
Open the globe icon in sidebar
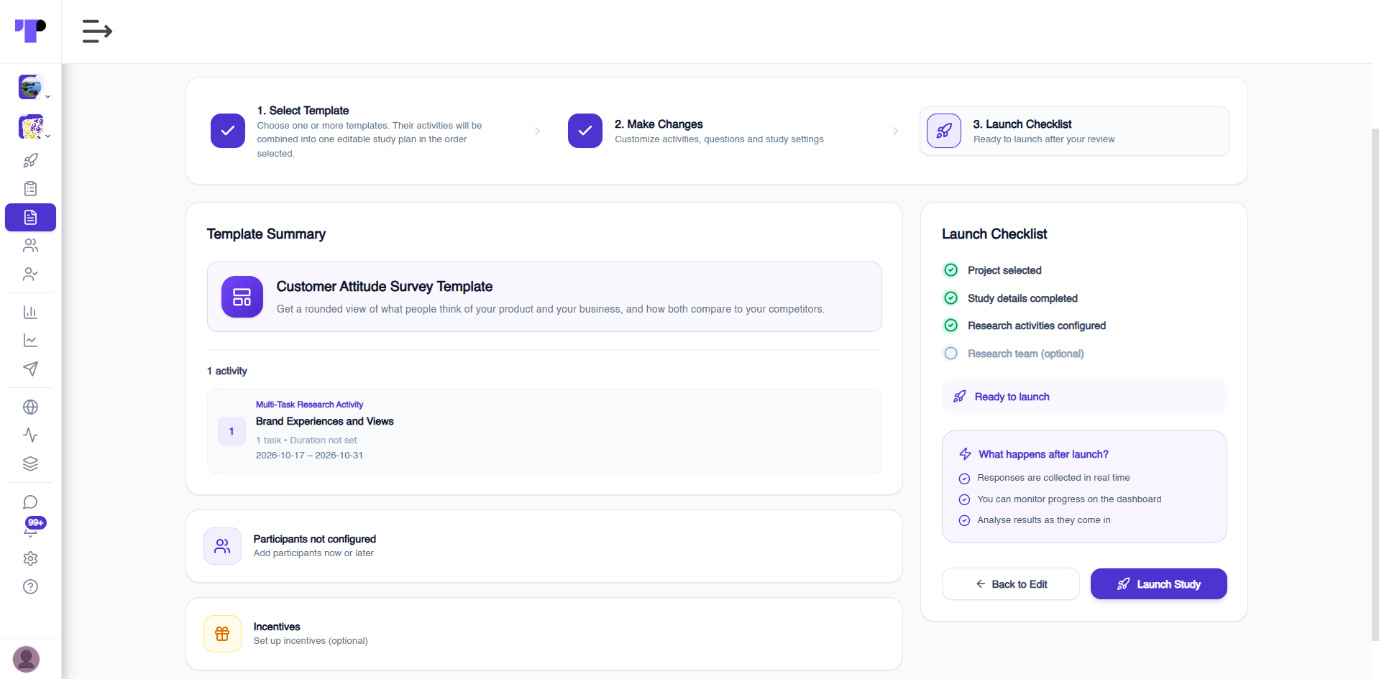tap(30, 407)
